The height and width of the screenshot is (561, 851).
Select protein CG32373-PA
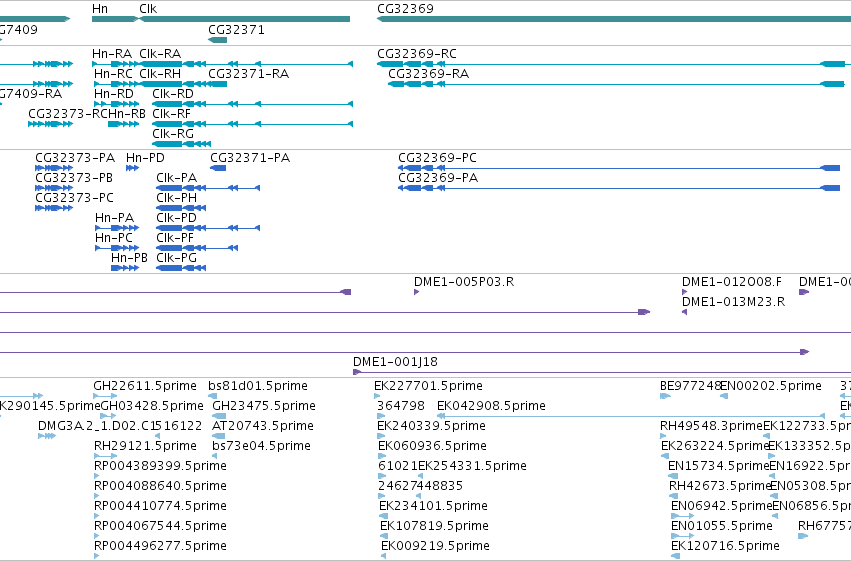[75, 158]
